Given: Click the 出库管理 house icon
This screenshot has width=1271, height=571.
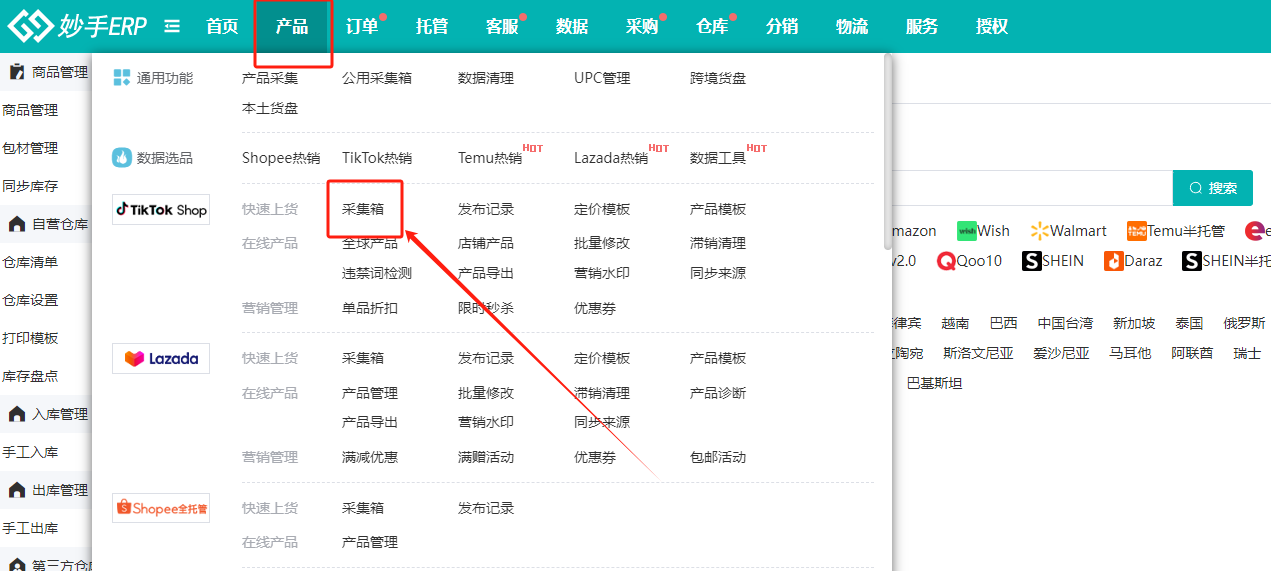Looking at the screenshot, I should tap(16, 490).
